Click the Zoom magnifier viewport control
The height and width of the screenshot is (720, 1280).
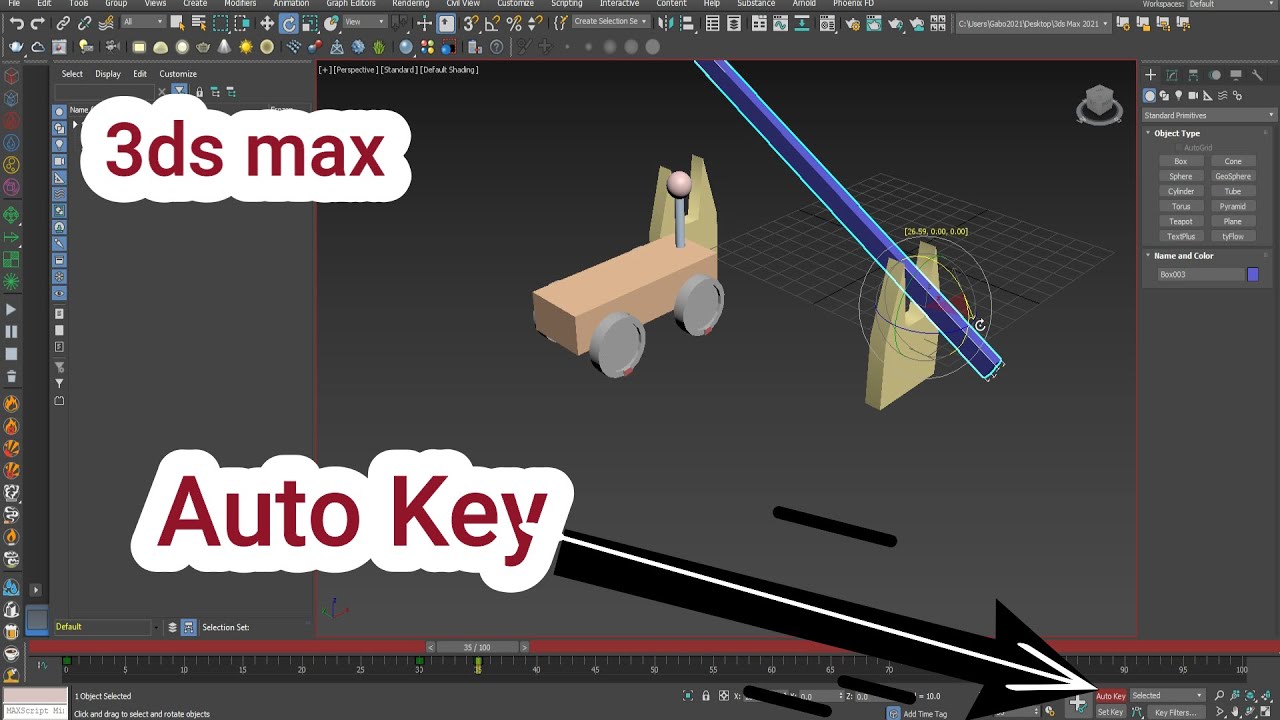[1219, 696]
